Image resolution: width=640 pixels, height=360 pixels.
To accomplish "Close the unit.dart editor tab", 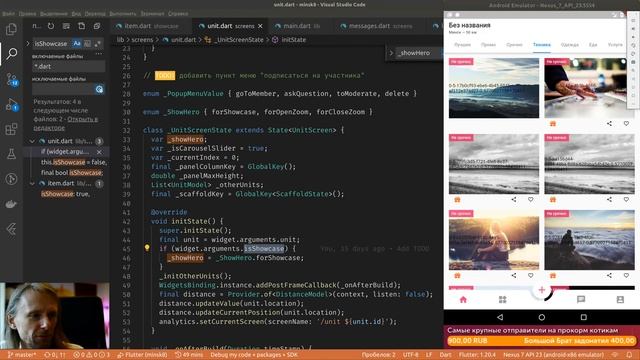I will 260,26.
